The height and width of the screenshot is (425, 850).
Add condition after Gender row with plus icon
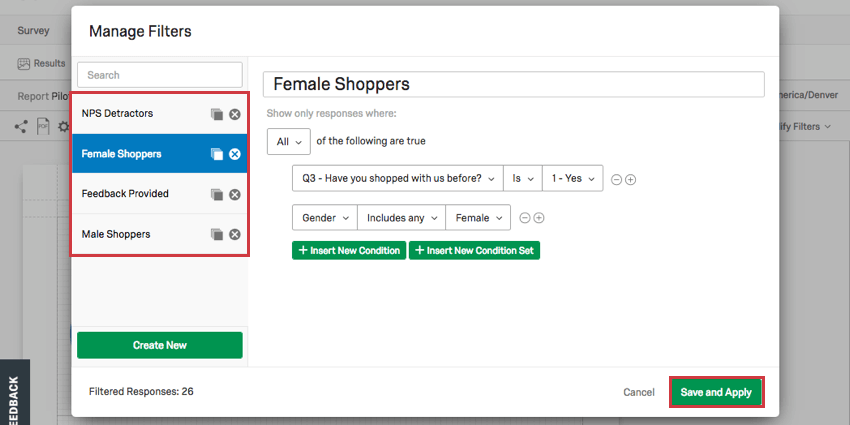538,218
